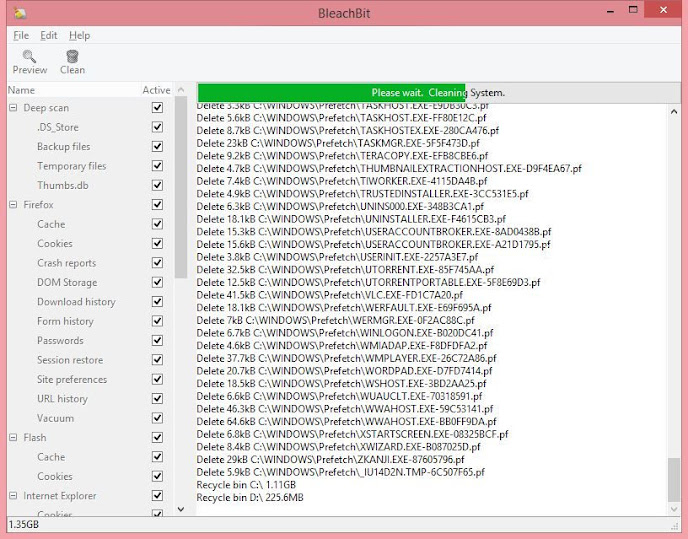The height and width of the screenshot is (539, 688).
Task: Collapse the Firefox group
Action: [x=14, y=205]
